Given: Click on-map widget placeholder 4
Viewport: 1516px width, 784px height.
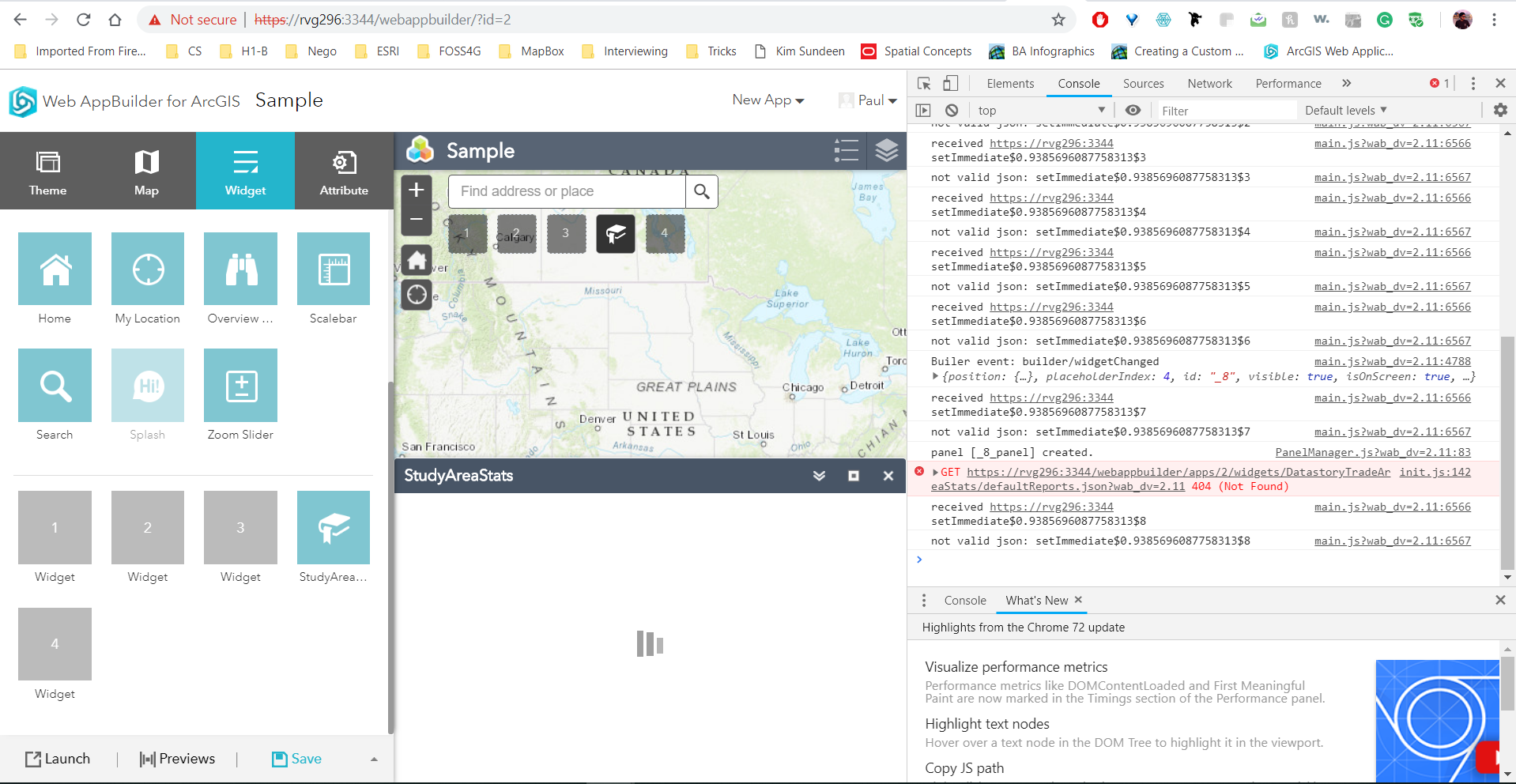Looking at the screenshot, I should point(665,233).
